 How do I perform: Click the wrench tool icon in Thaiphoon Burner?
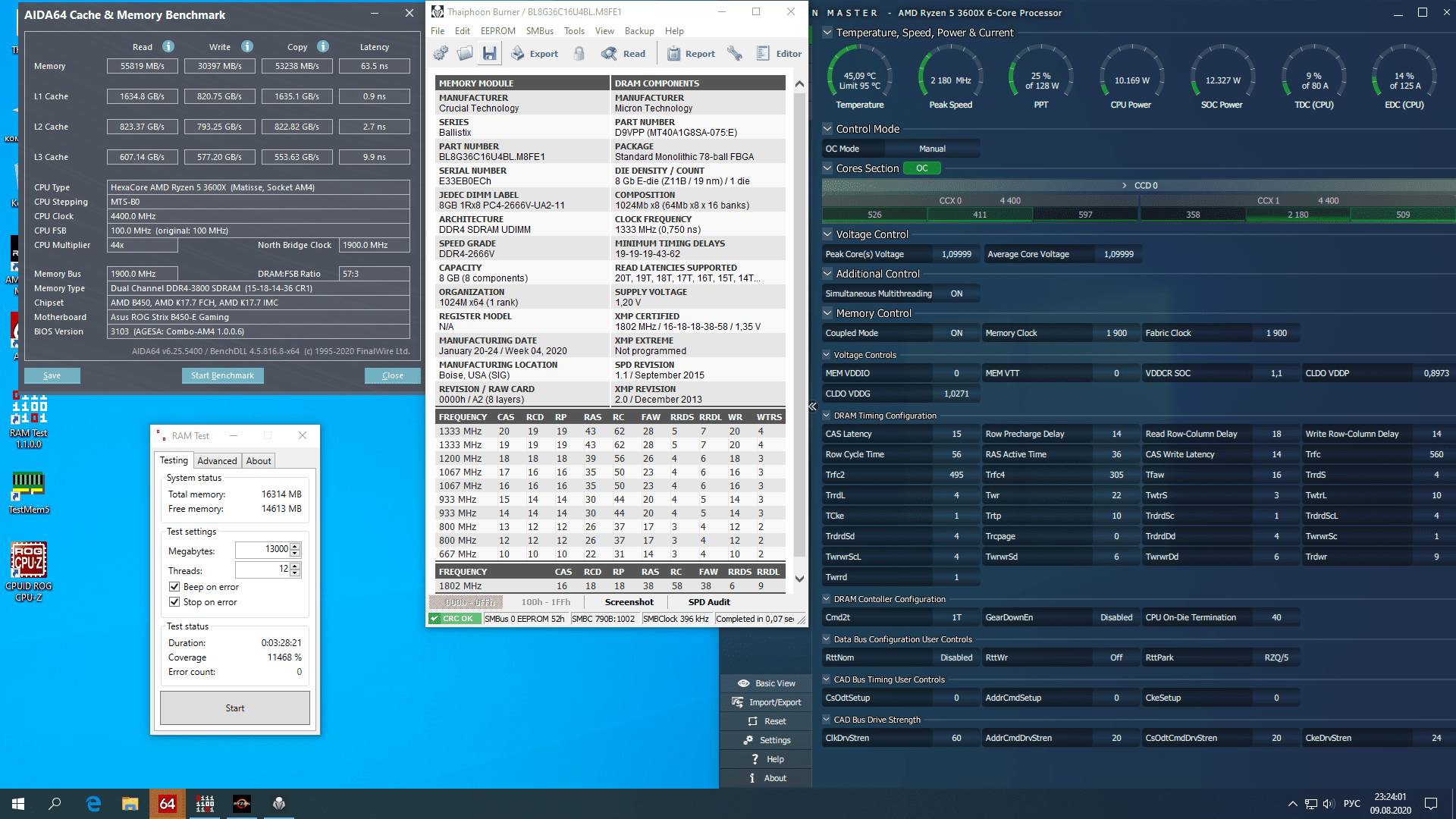[734, 53]
